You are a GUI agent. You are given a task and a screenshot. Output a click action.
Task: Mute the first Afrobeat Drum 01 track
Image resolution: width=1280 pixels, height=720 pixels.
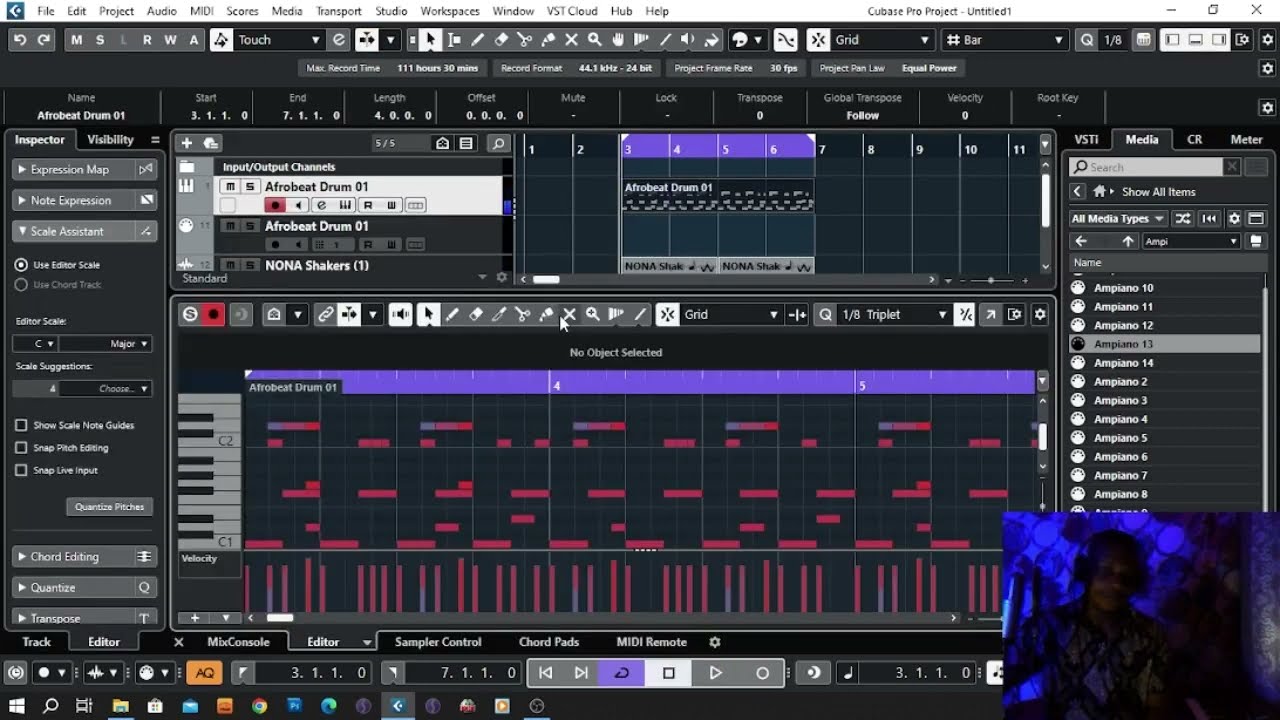coord(231,187)
